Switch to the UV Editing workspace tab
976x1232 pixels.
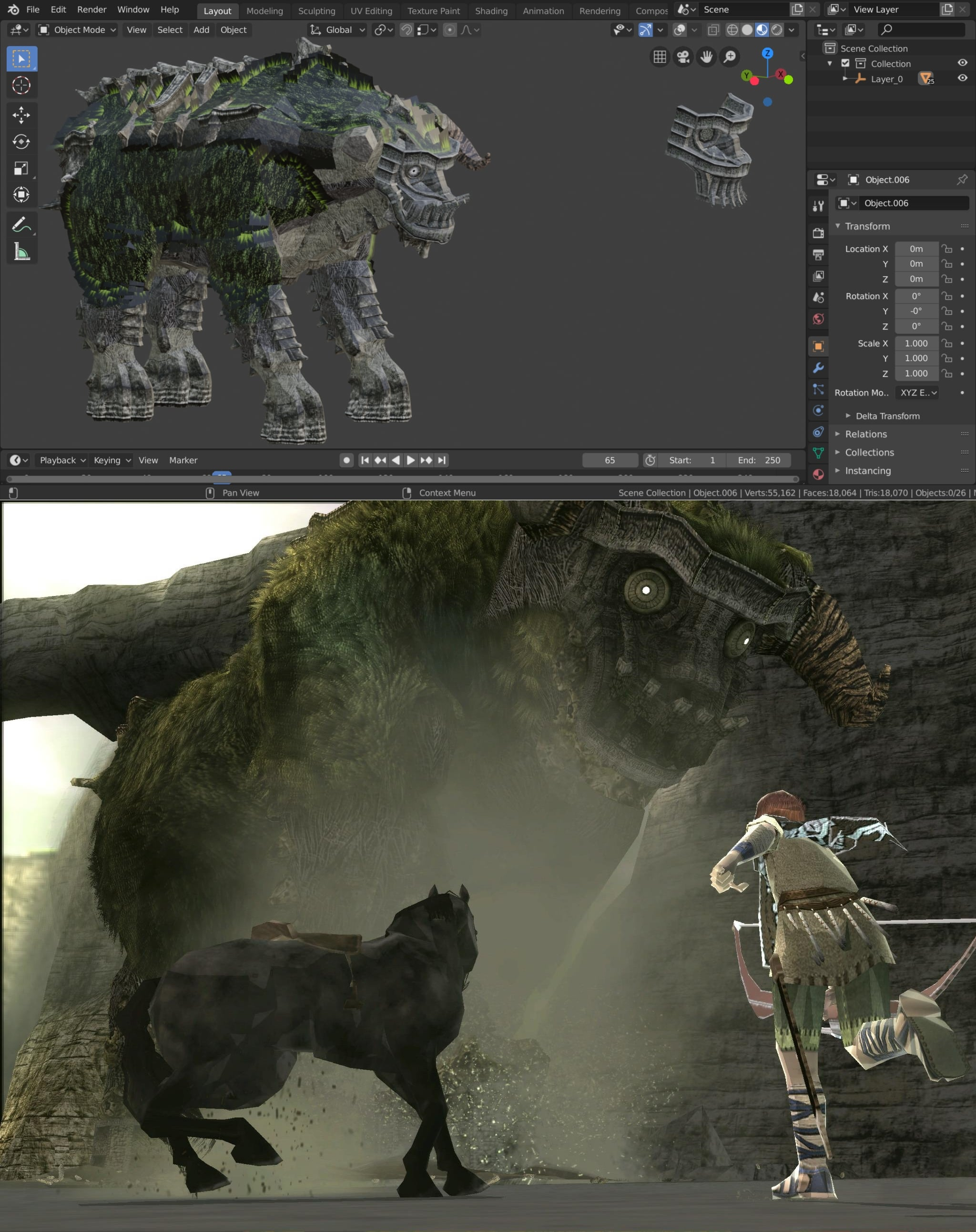371,11
